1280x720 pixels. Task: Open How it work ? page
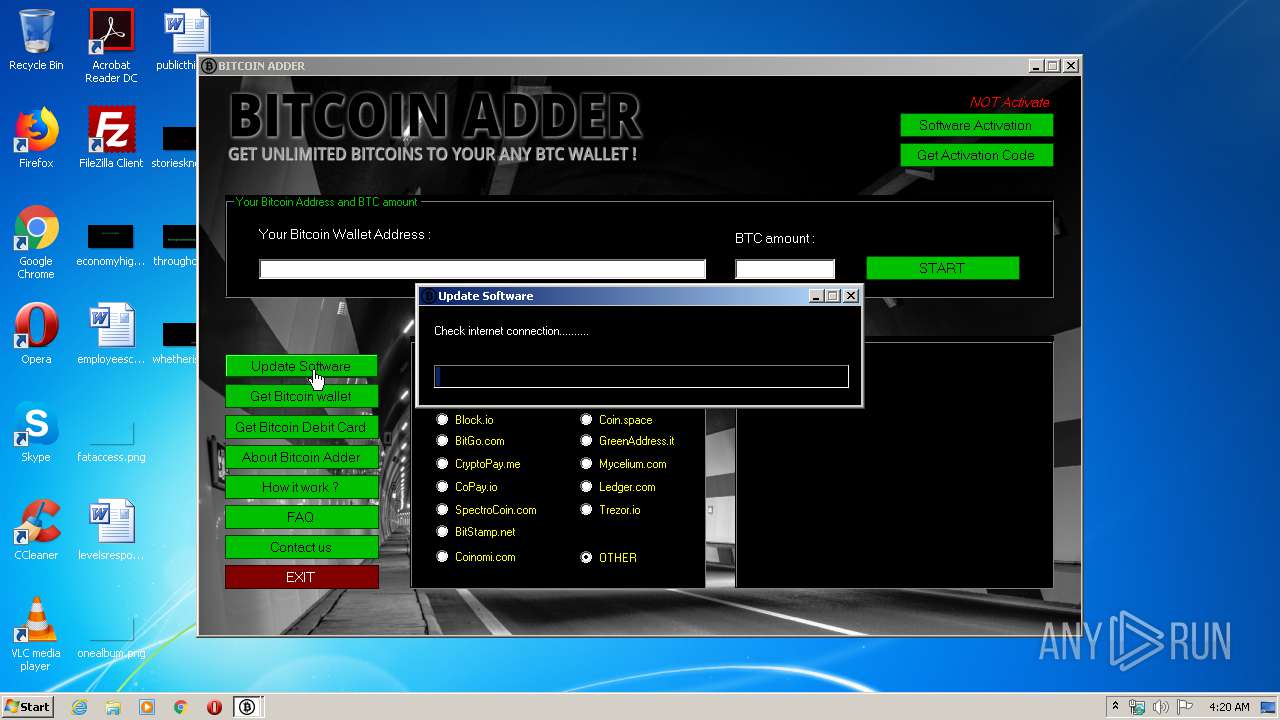(x=301, y=487)
